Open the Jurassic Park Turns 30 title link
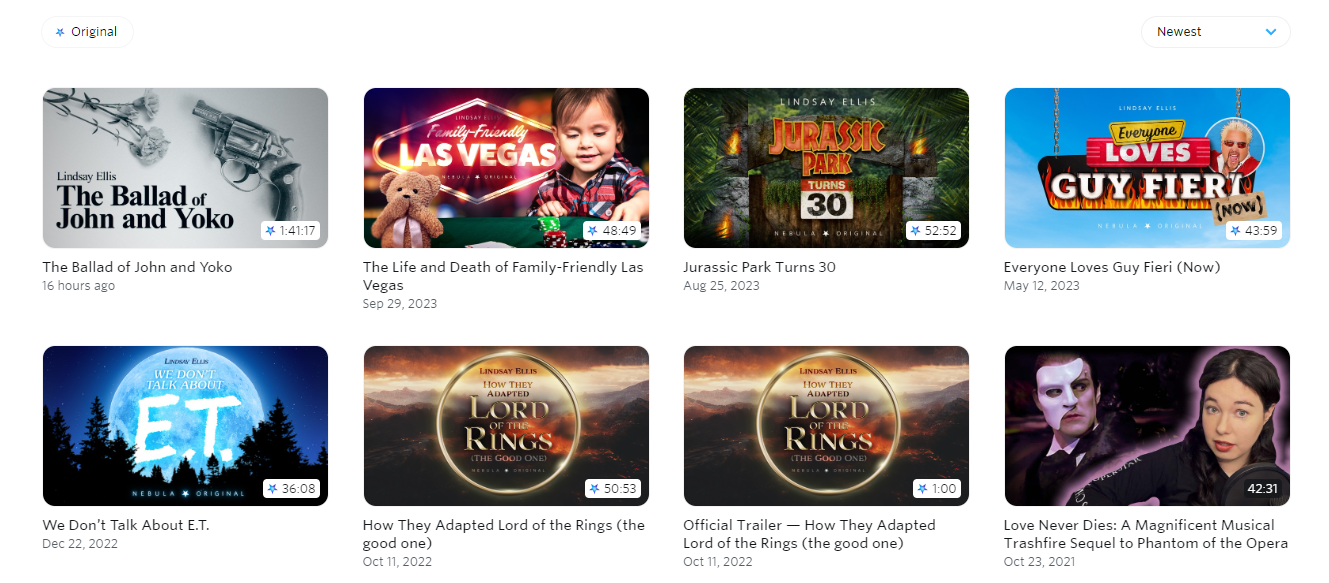Image resolution: width=1329 pixels, height=583 pixels. point(759,267)
